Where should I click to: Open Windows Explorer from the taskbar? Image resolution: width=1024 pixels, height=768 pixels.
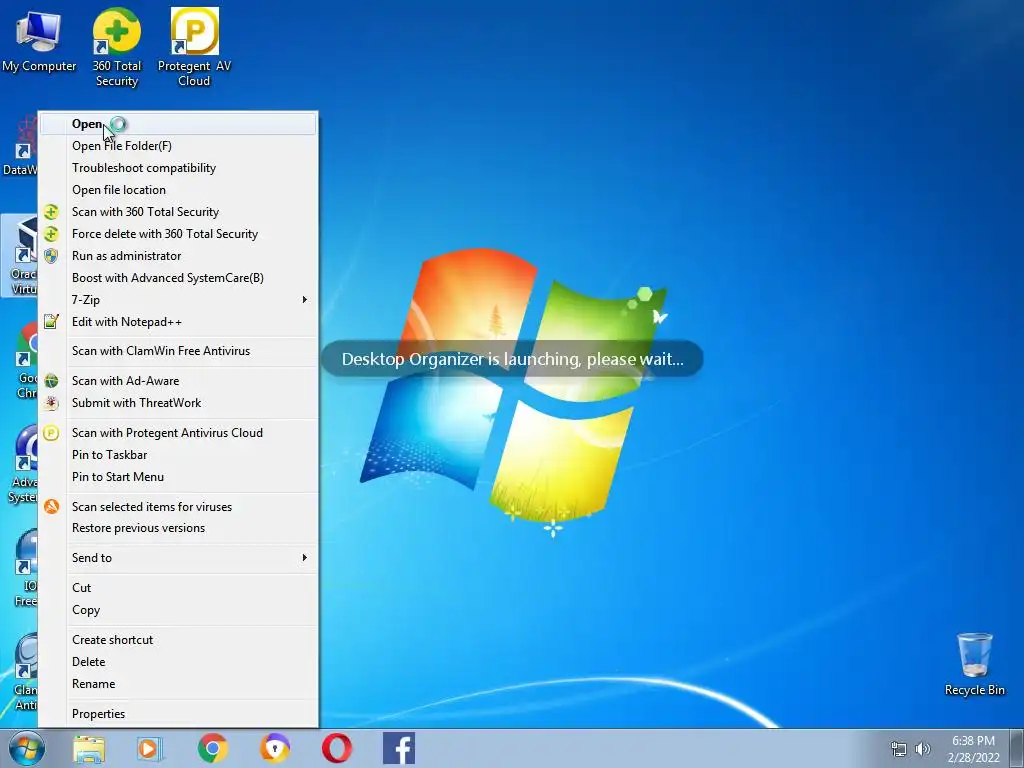pos(89,748)
